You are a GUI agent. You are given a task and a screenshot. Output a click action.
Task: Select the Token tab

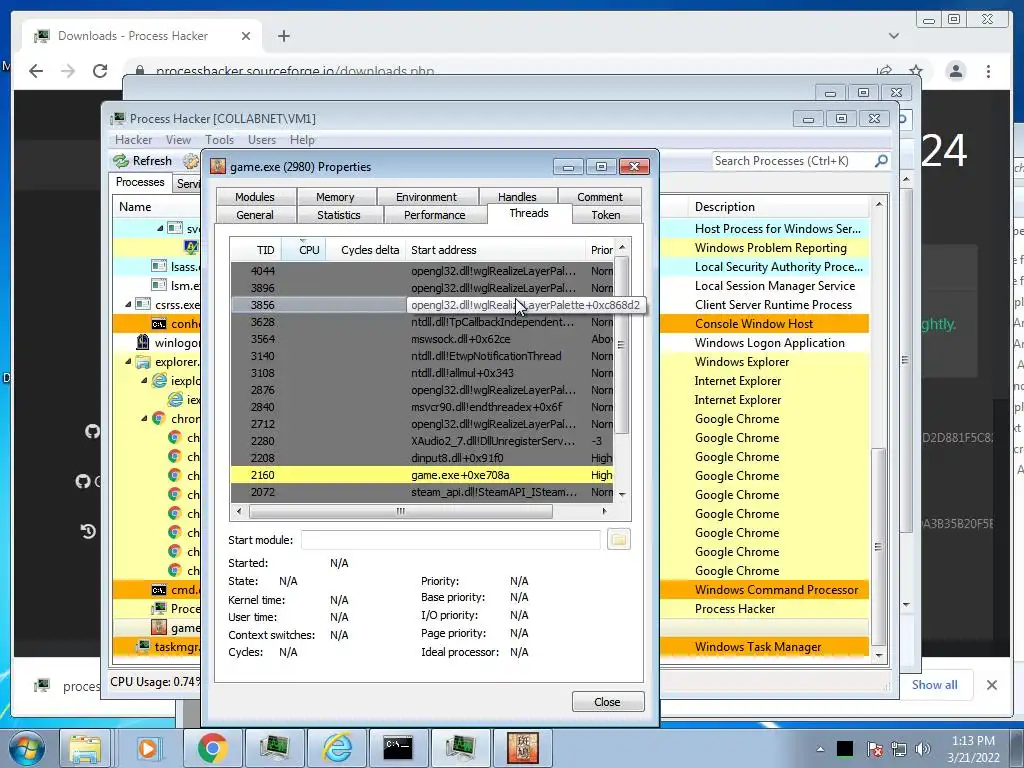(x=606, y=215)
